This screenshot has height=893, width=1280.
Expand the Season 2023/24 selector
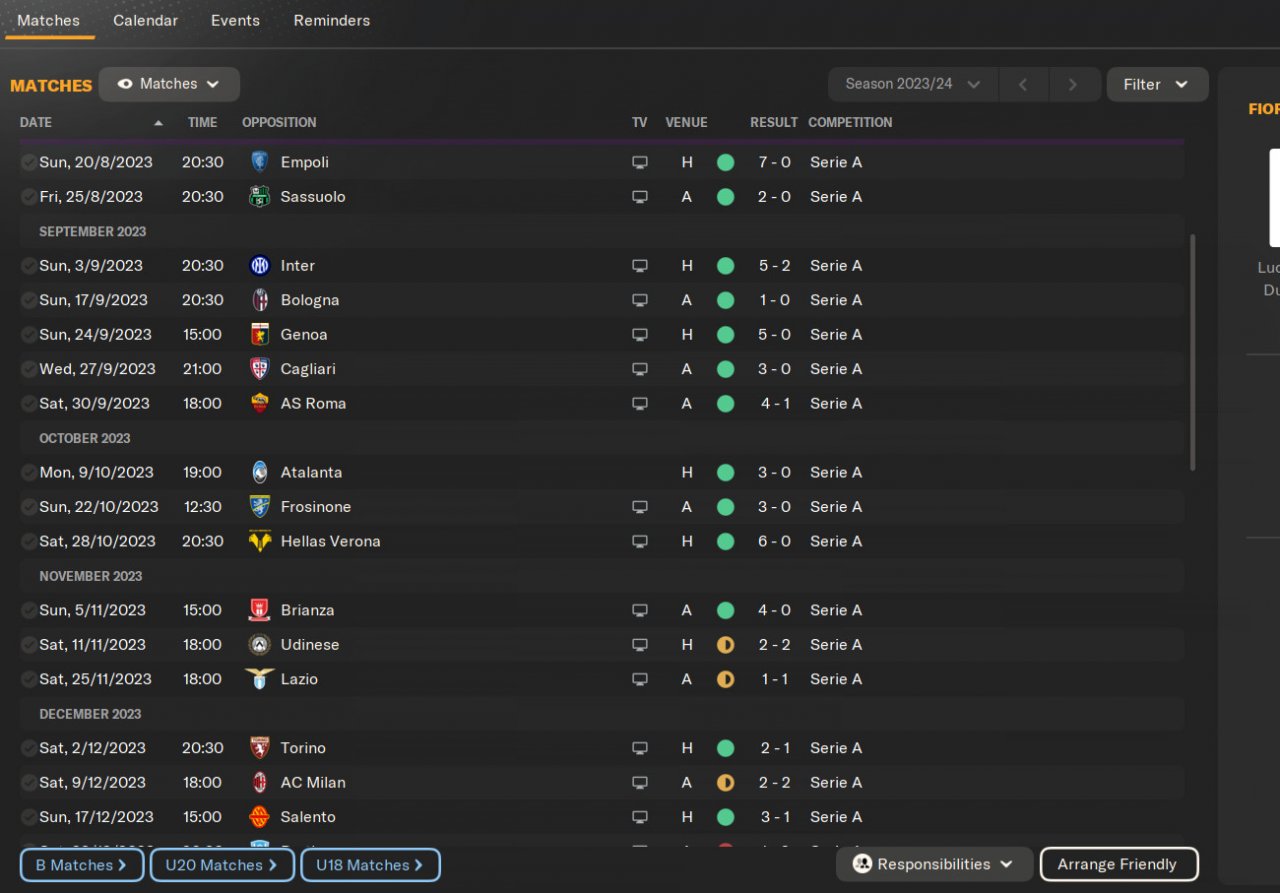[912, 85]
